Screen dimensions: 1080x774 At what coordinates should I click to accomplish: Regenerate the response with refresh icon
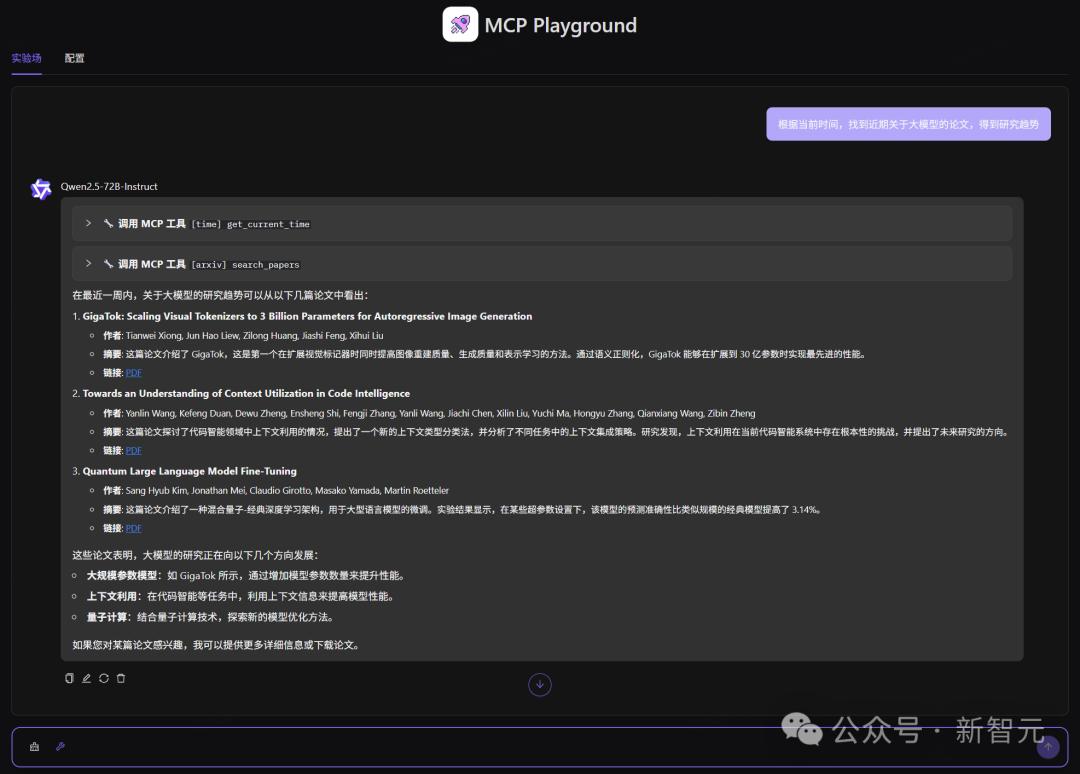coord(104,678)
